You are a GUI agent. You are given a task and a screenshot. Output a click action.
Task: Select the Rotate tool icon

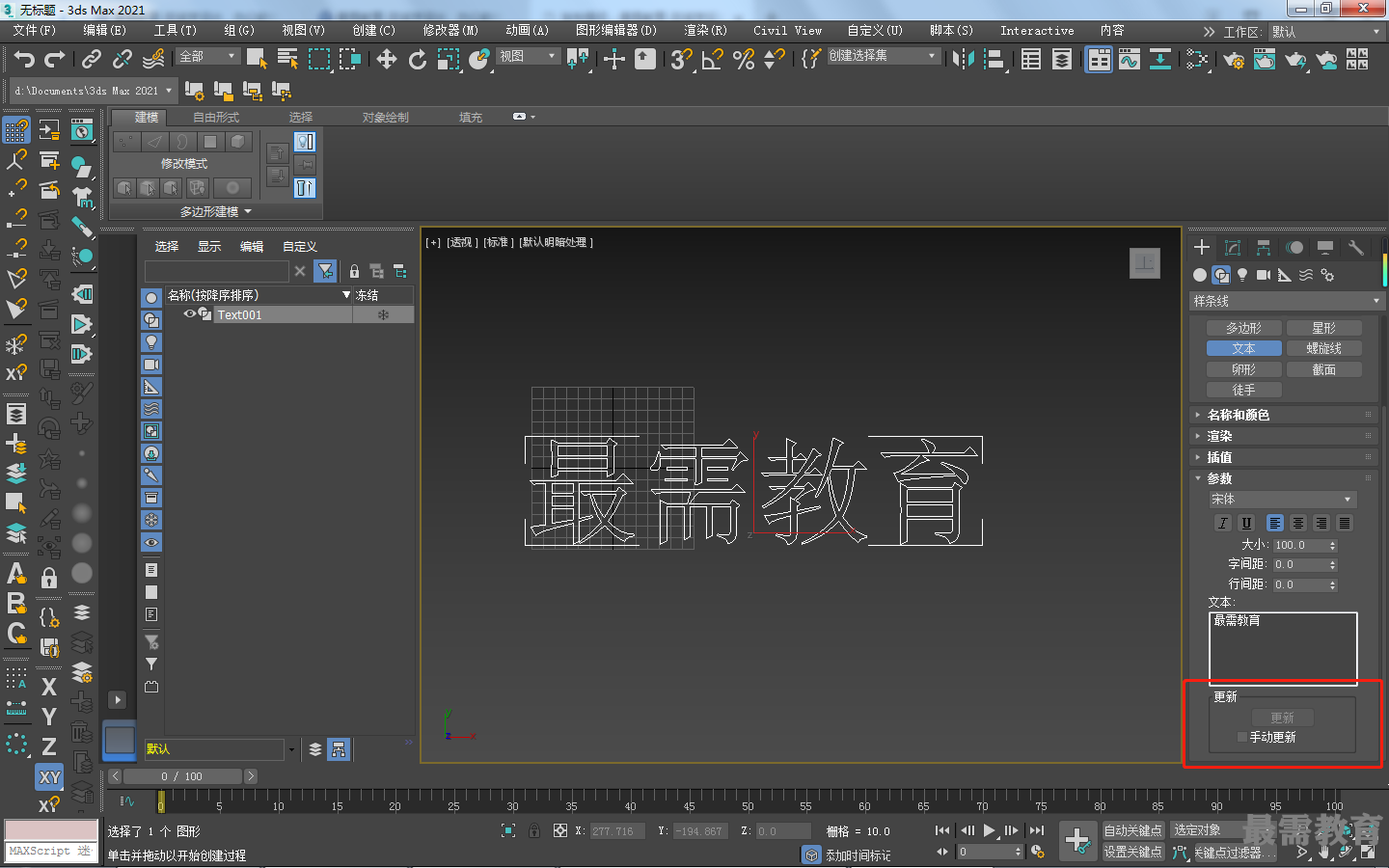point(418,60)
